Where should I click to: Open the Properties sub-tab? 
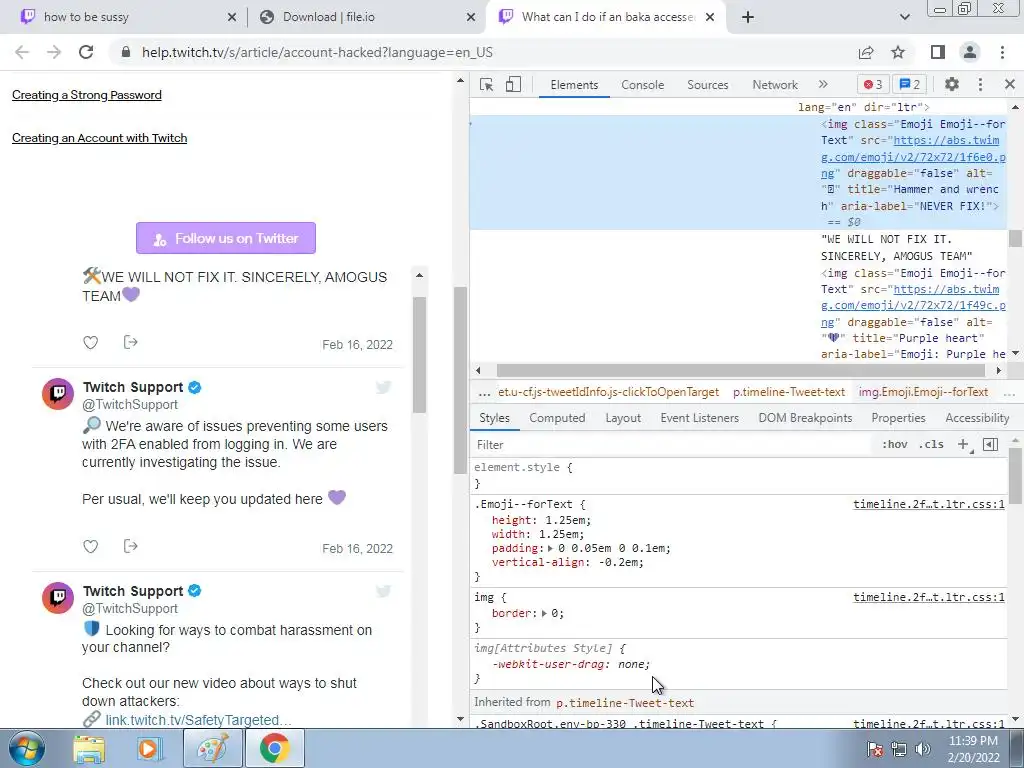(898, 418)
